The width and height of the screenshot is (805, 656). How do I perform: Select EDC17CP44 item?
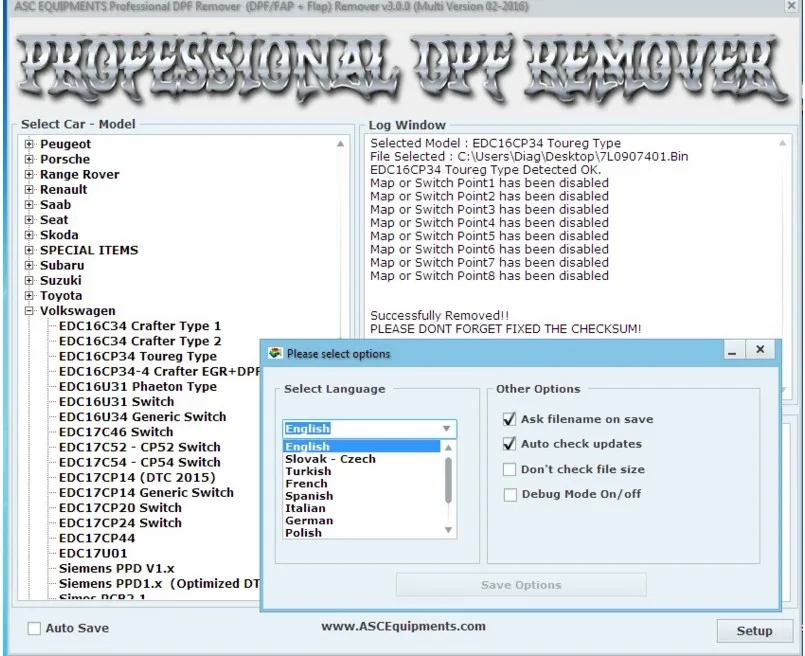97,538
